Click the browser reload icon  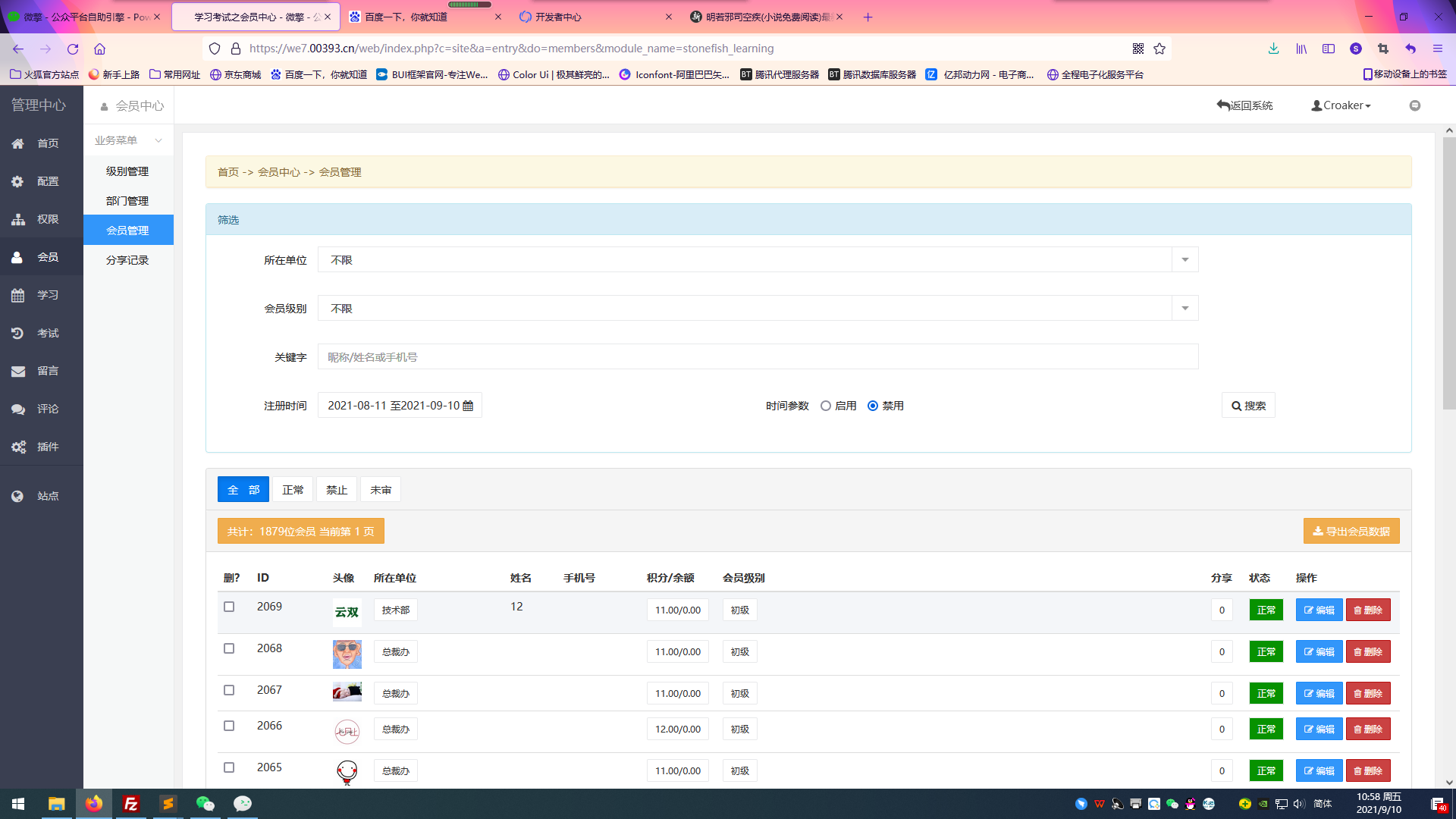(x=73, y=49)
